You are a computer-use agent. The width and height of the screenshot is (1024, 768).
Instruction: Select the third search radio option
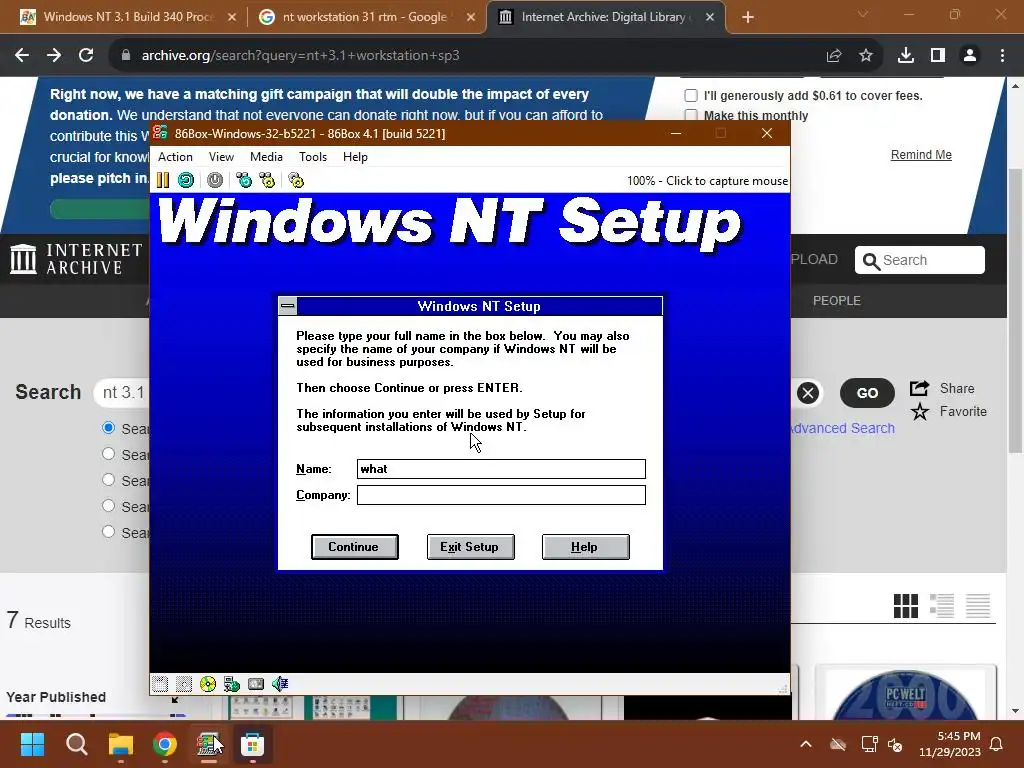108,480
